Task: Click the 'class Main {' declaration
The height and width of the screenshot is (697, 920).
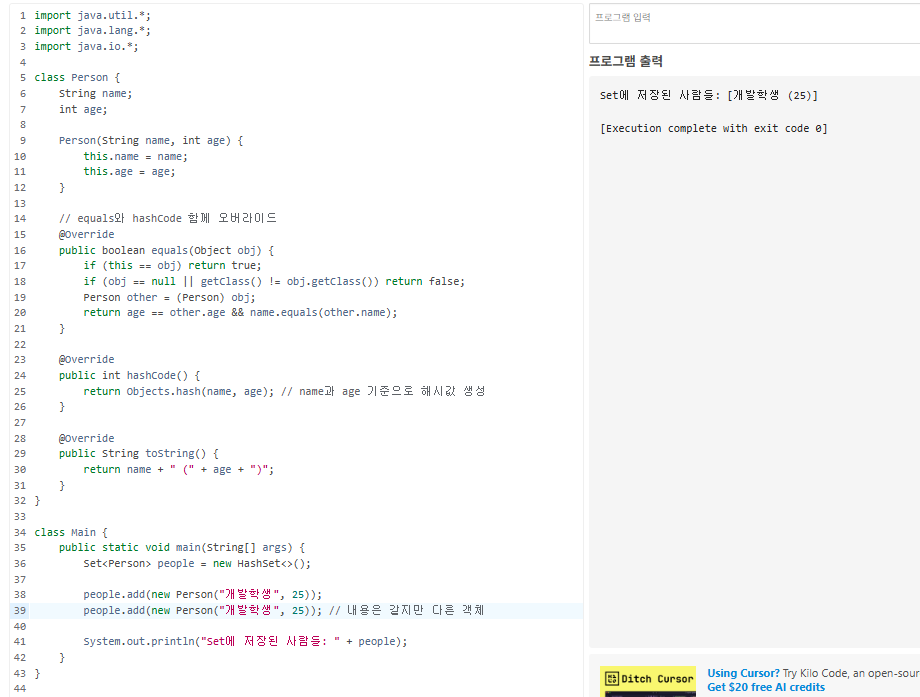Action: pos(71,532)
